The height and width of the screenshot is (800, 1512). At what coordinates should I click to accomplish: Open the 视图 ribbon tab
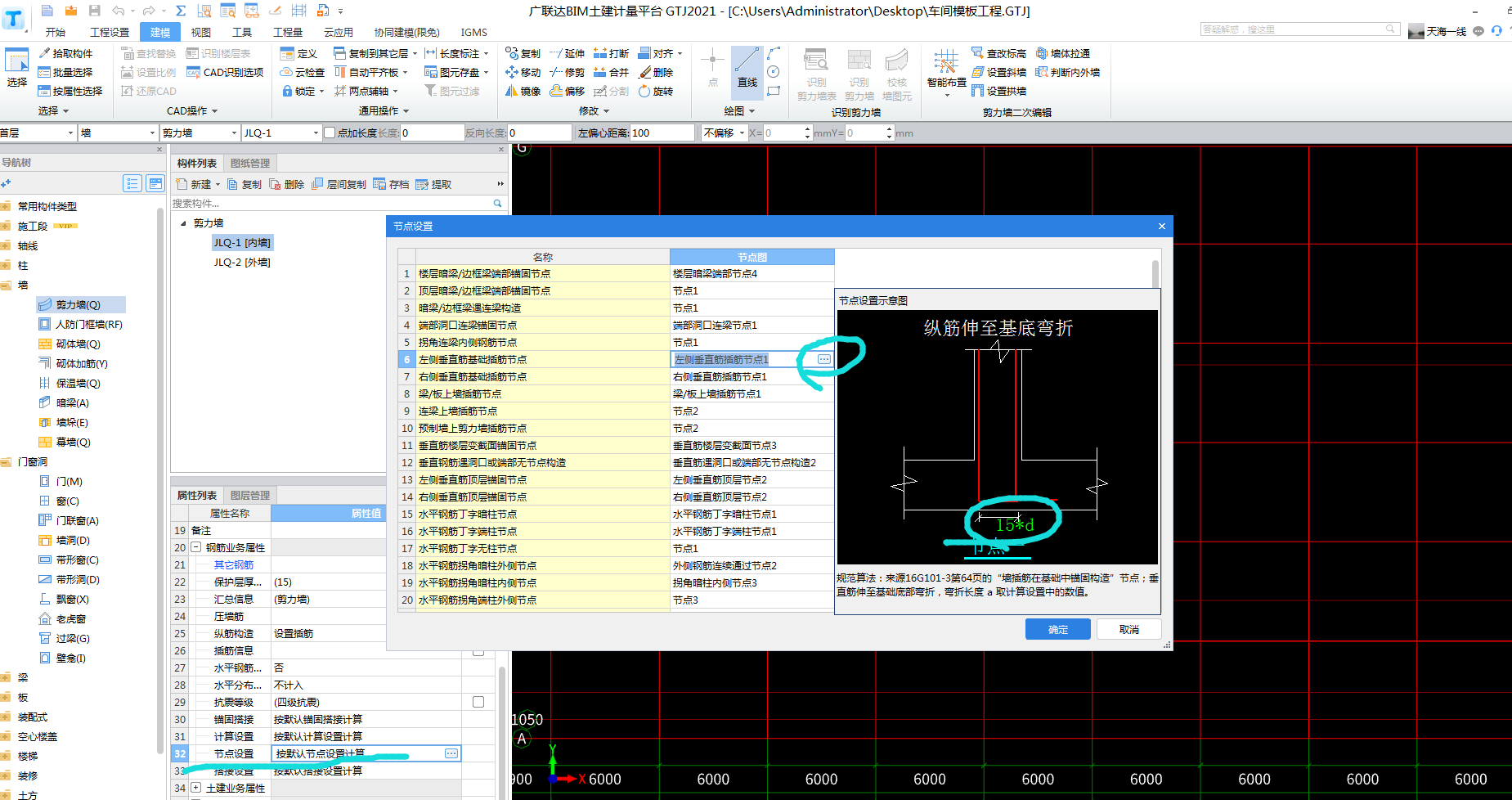pyautogui.click(x=201, y=32)
